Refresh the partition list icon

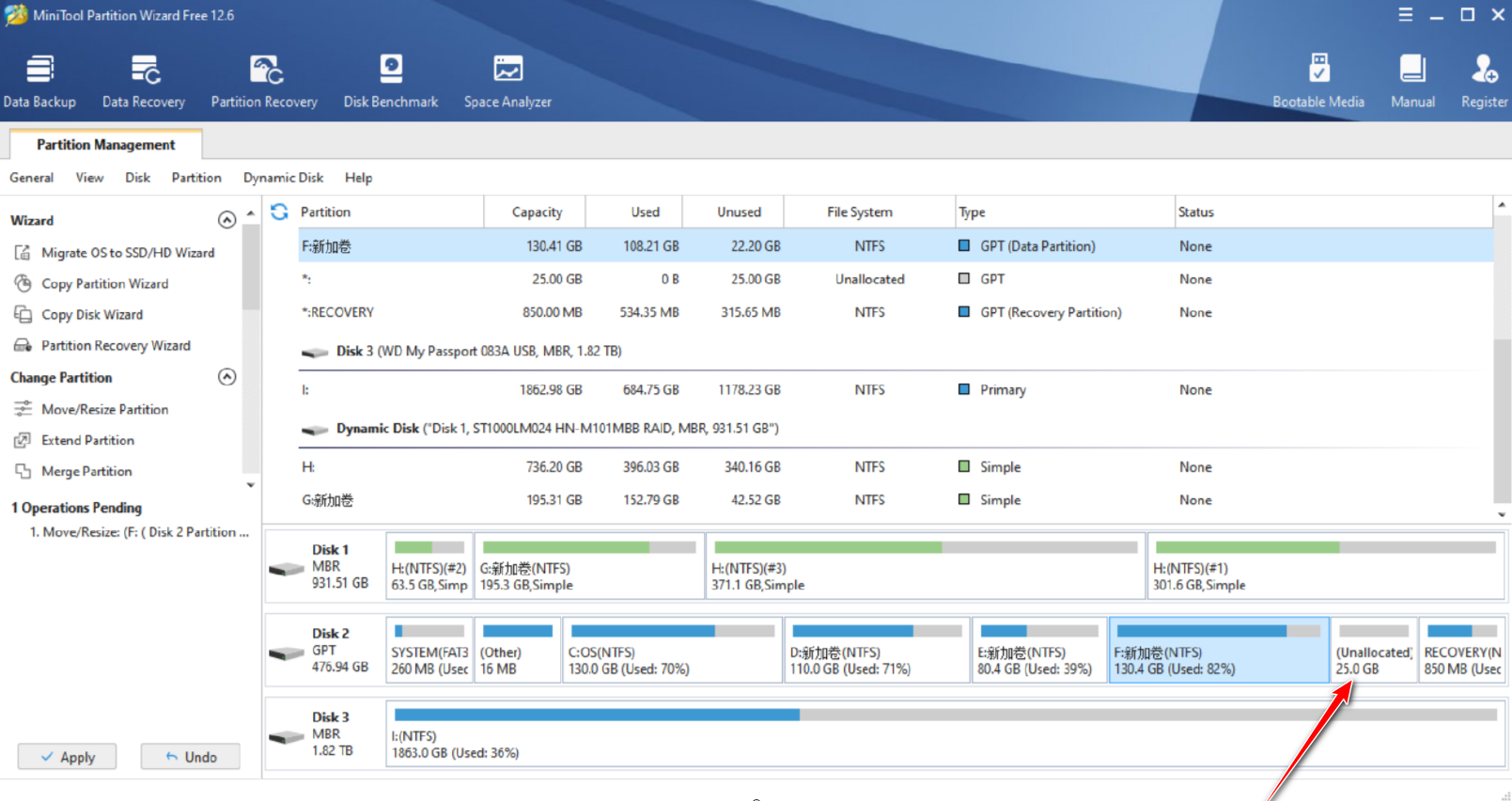(x=279, y=212)
